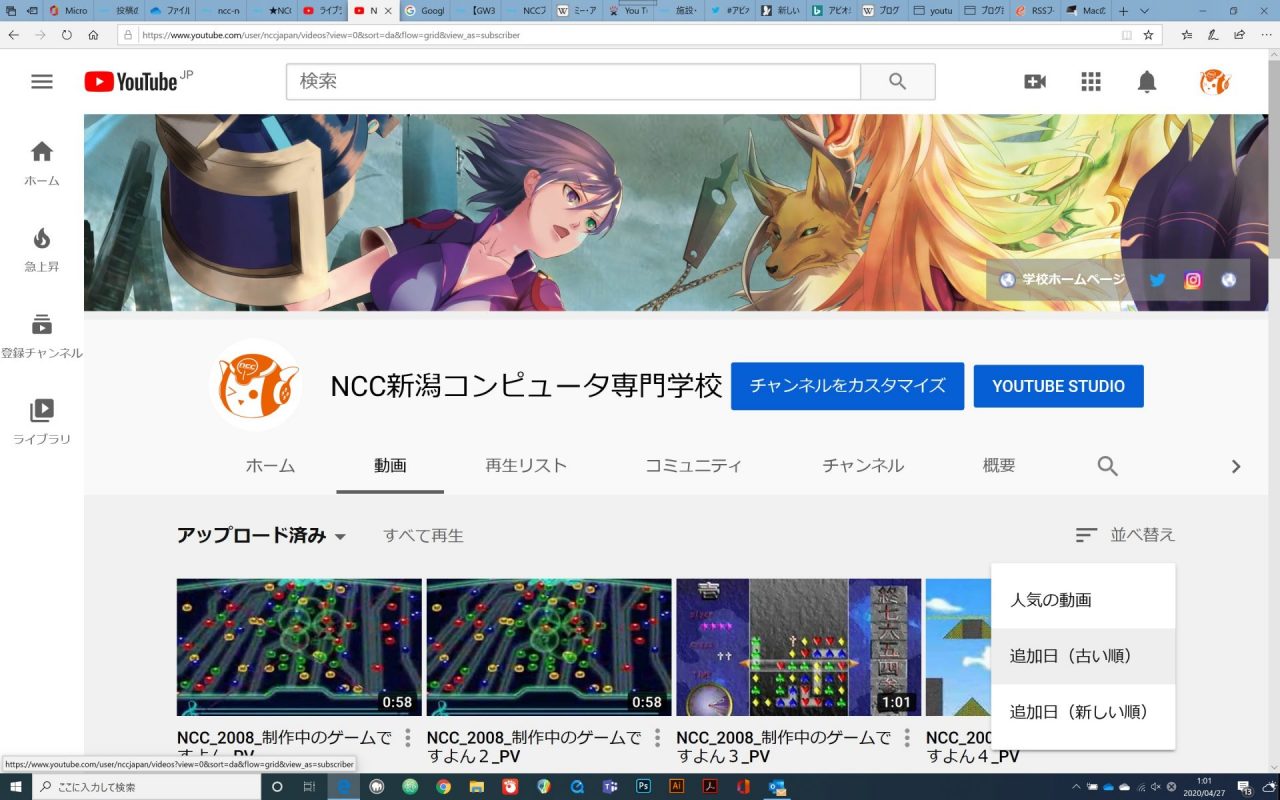
Task: Click the YOUTUBE STUDIO button
Action: (x=1058, y=386)
